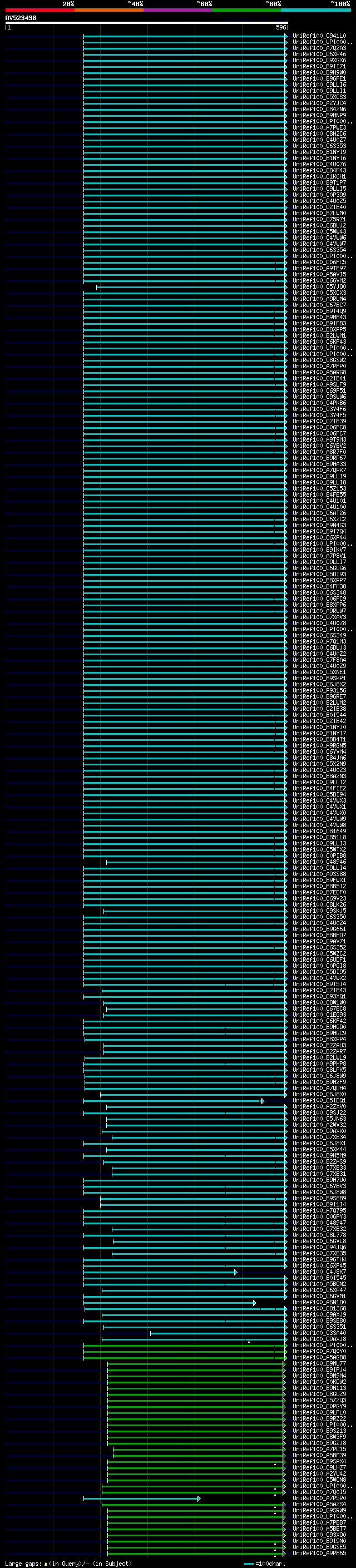
Task: Open hit UniRef100_B9H9W0
Action: click(319, 72)
